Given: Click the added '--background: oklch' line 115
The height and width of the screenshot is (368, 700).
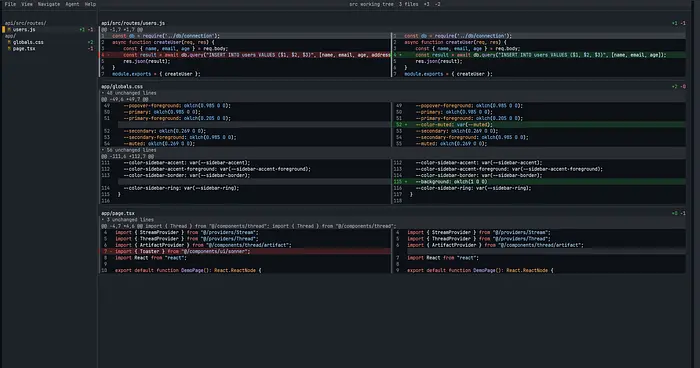Looking at the screenshot, I should (x=539, y=182).
